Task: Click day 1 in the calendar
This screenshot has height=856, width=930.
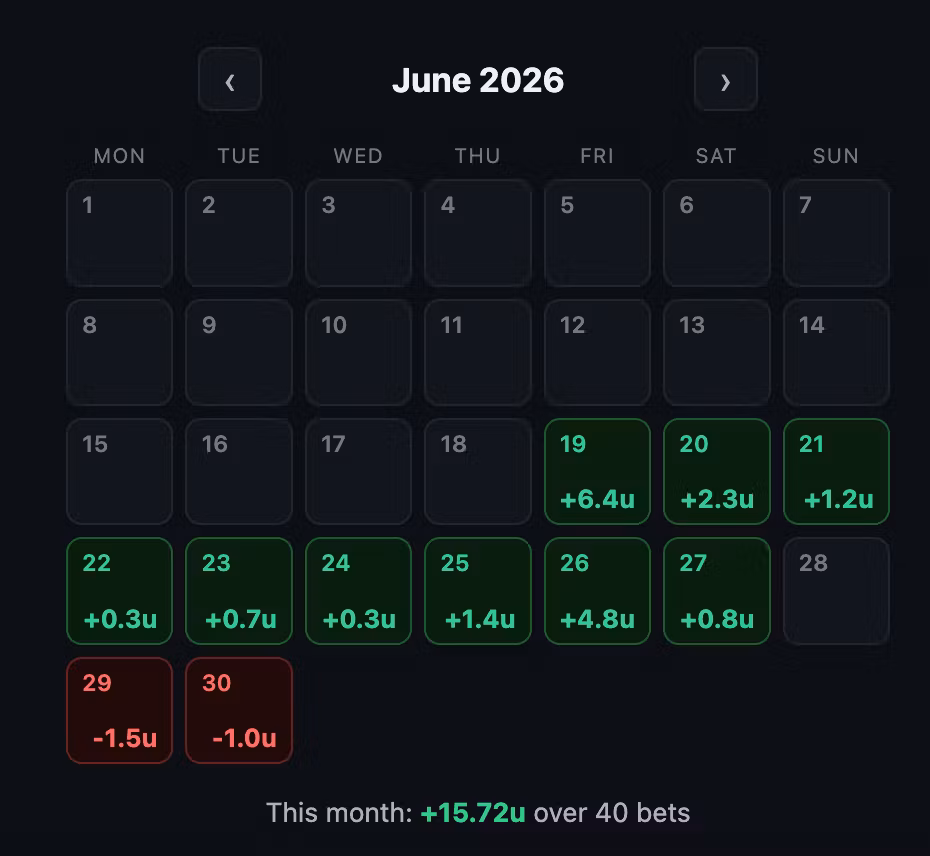Action: point(119,233)
